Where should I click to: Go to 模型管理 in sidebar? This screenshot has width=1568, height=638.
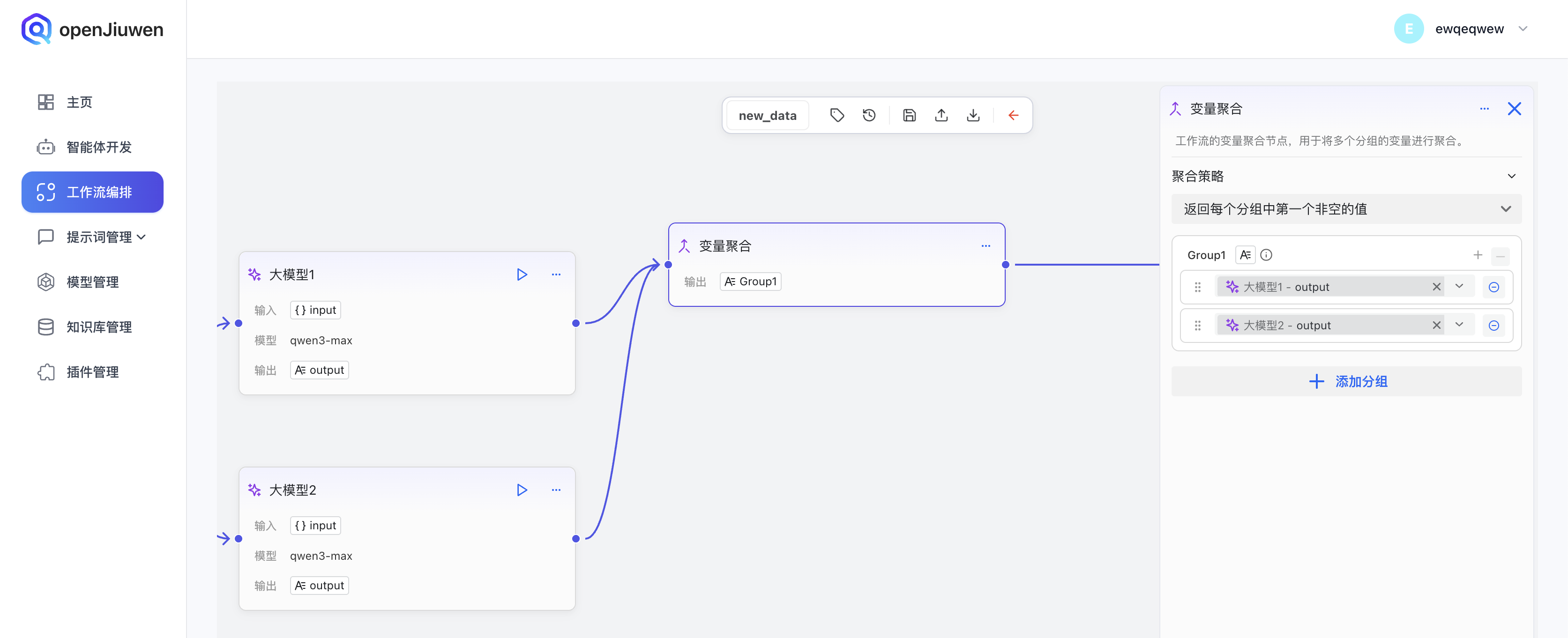point(92,282)
